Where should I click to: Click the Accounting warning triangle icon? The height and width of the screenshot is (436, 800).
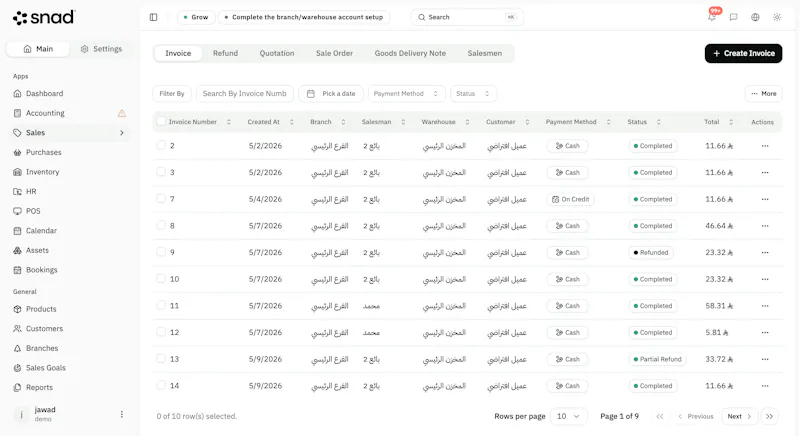point(121,113)
